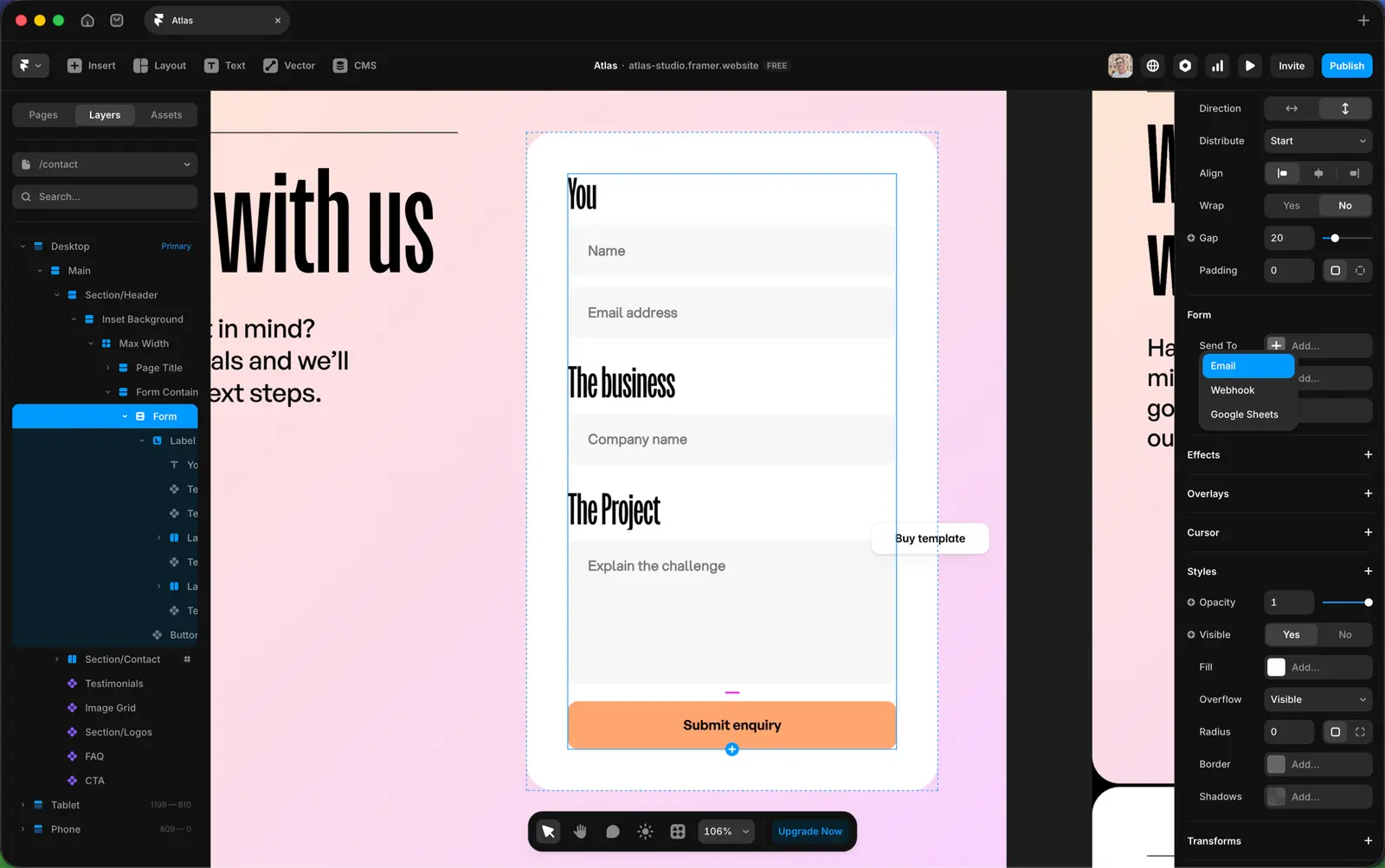Screen dimensions: 1385x868
Task: Open the zoom 106% dropdown
Action: [726, 832]
